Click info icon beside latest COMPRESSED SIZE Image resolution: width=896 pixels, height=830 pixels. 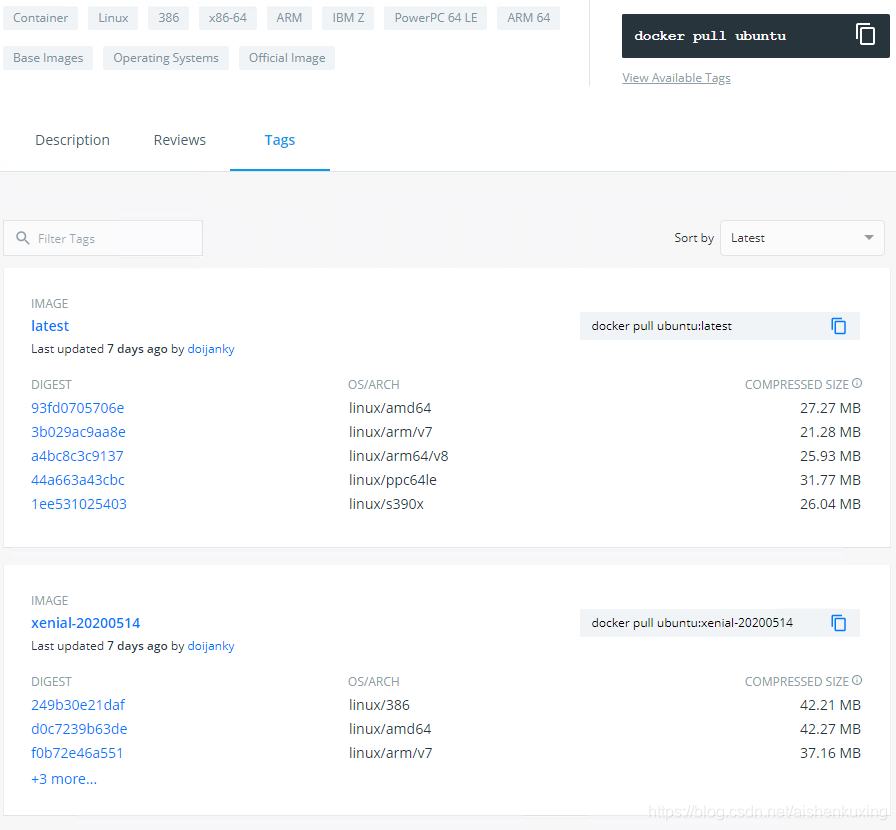[x=857, y=384]
